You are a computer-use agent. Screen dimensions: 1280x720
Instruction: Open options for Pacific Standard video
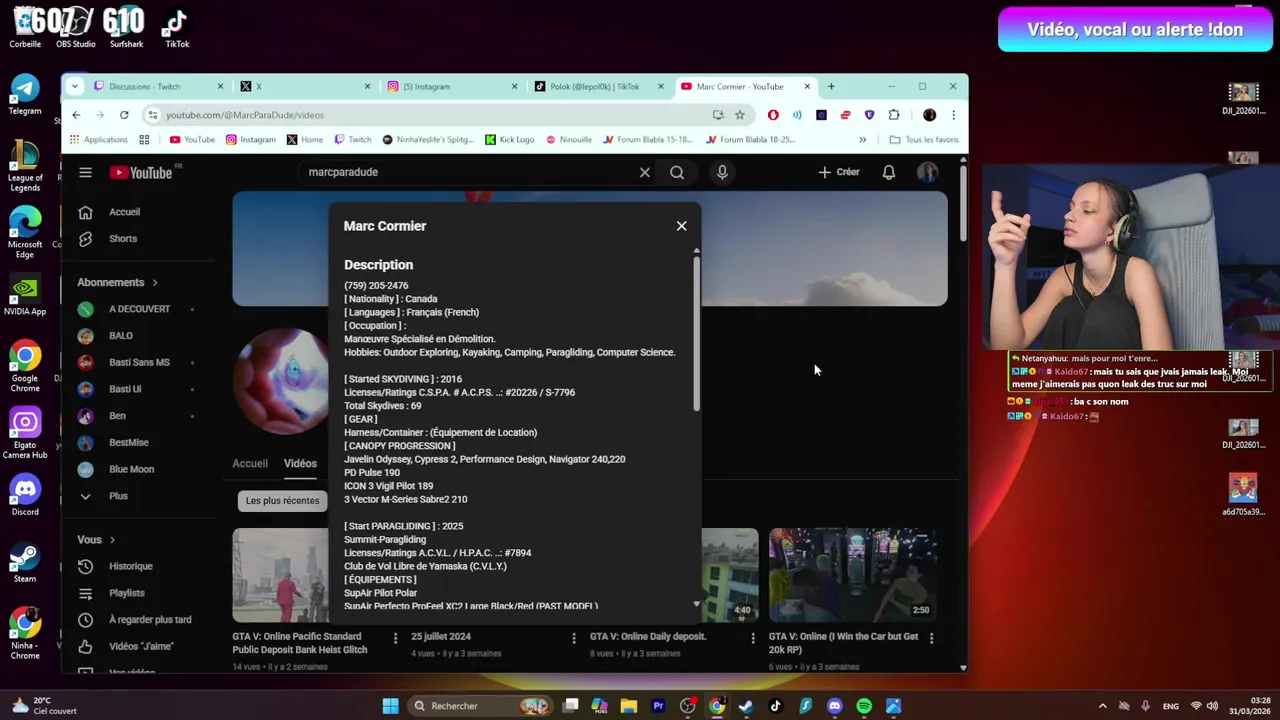pos(395,637)
